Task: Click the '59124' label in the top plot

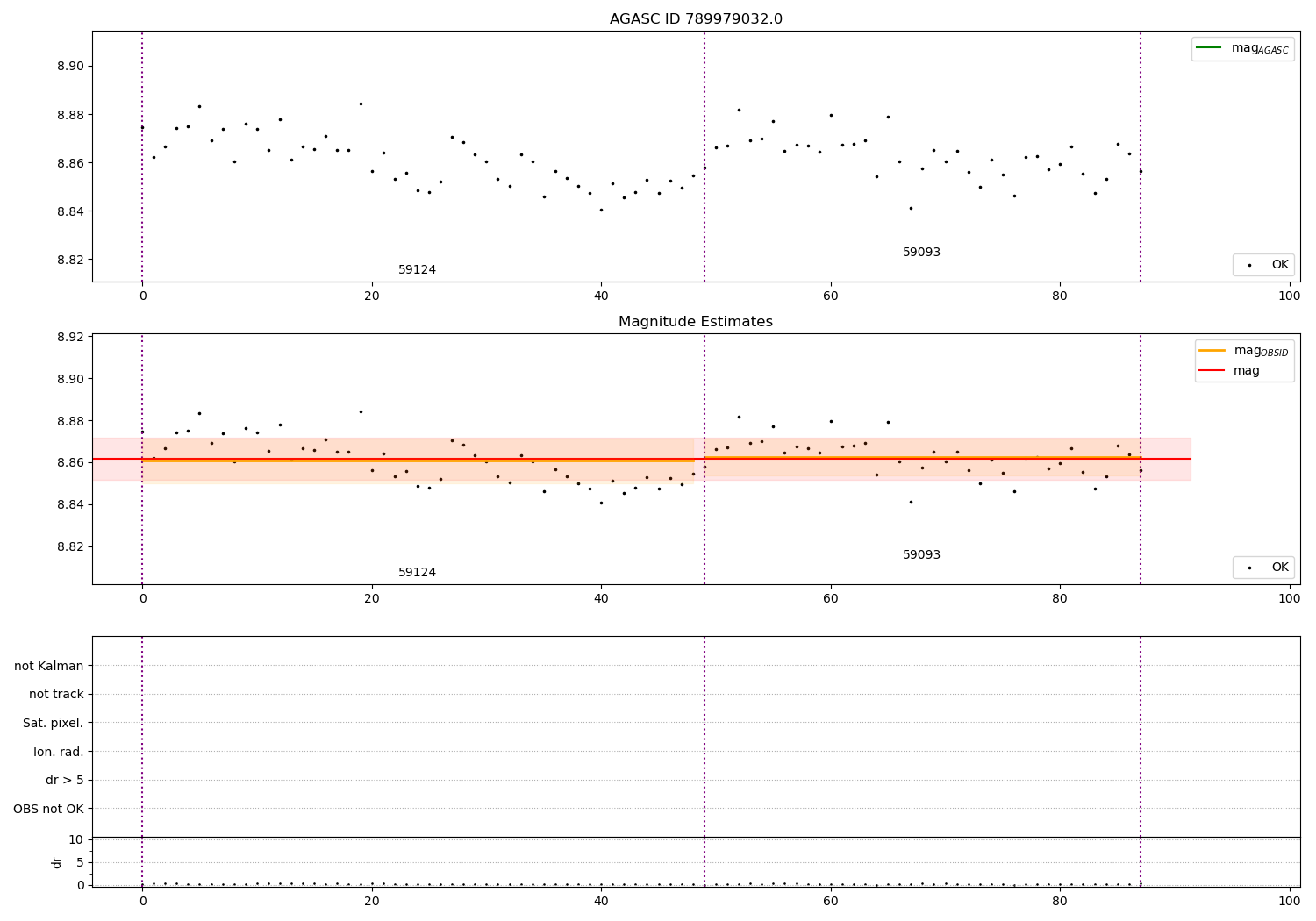Action: (x=417, y=270)
